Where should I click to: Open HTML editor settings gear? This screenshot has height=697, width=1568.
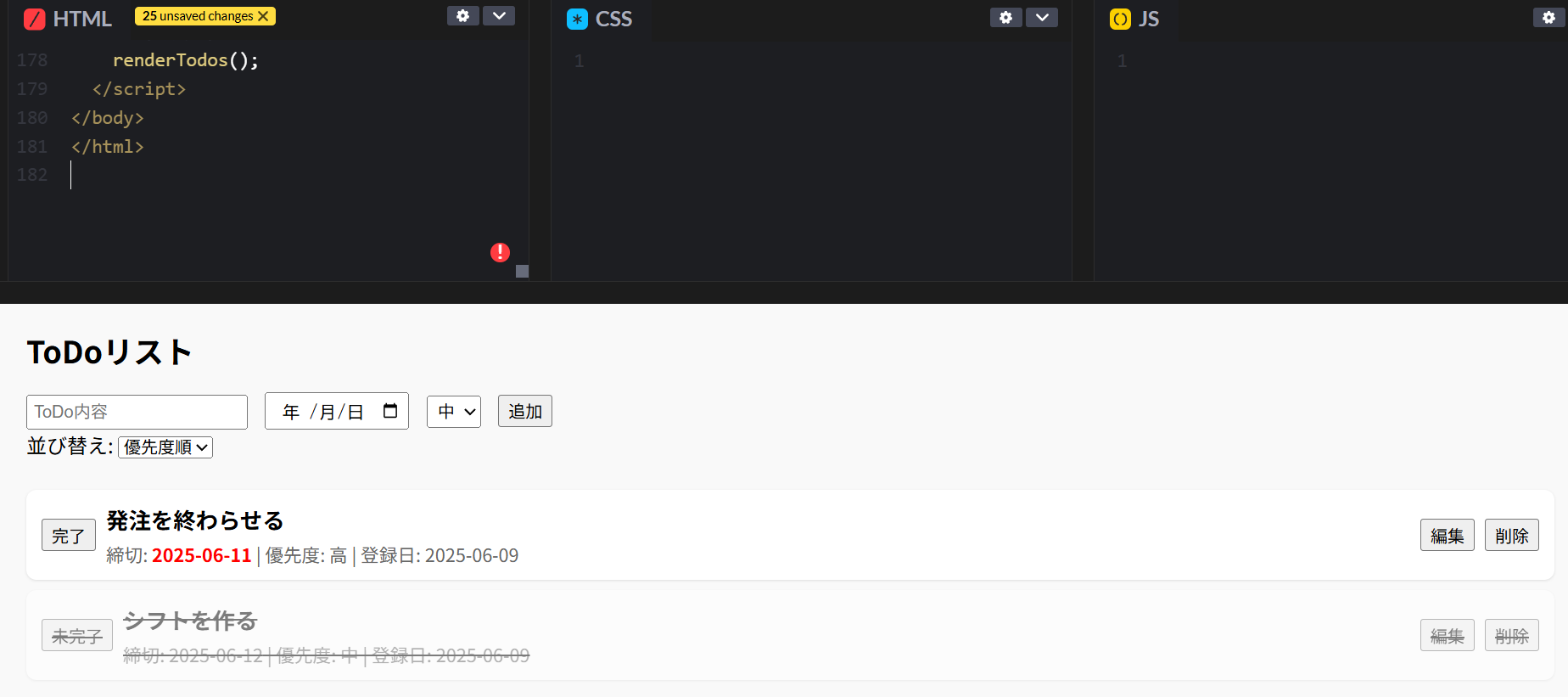click(462, 16)
